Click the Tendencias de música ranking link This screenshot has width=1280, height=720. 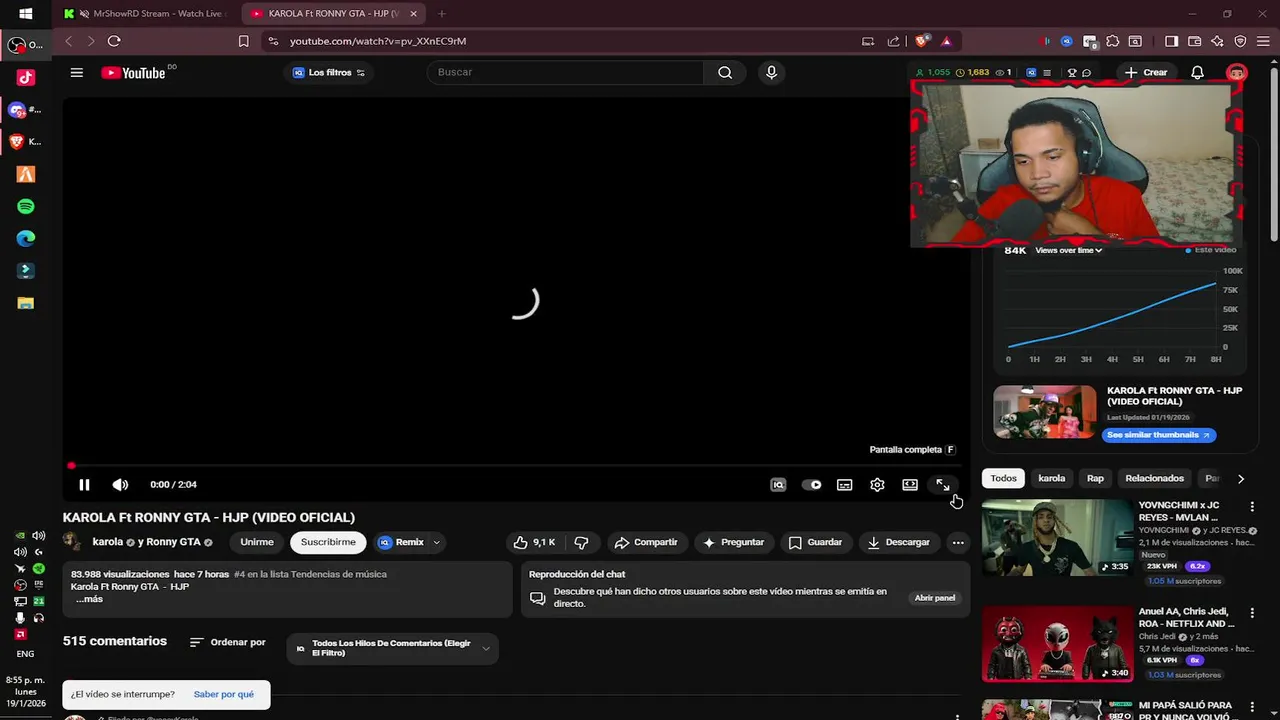pos(310,574)
